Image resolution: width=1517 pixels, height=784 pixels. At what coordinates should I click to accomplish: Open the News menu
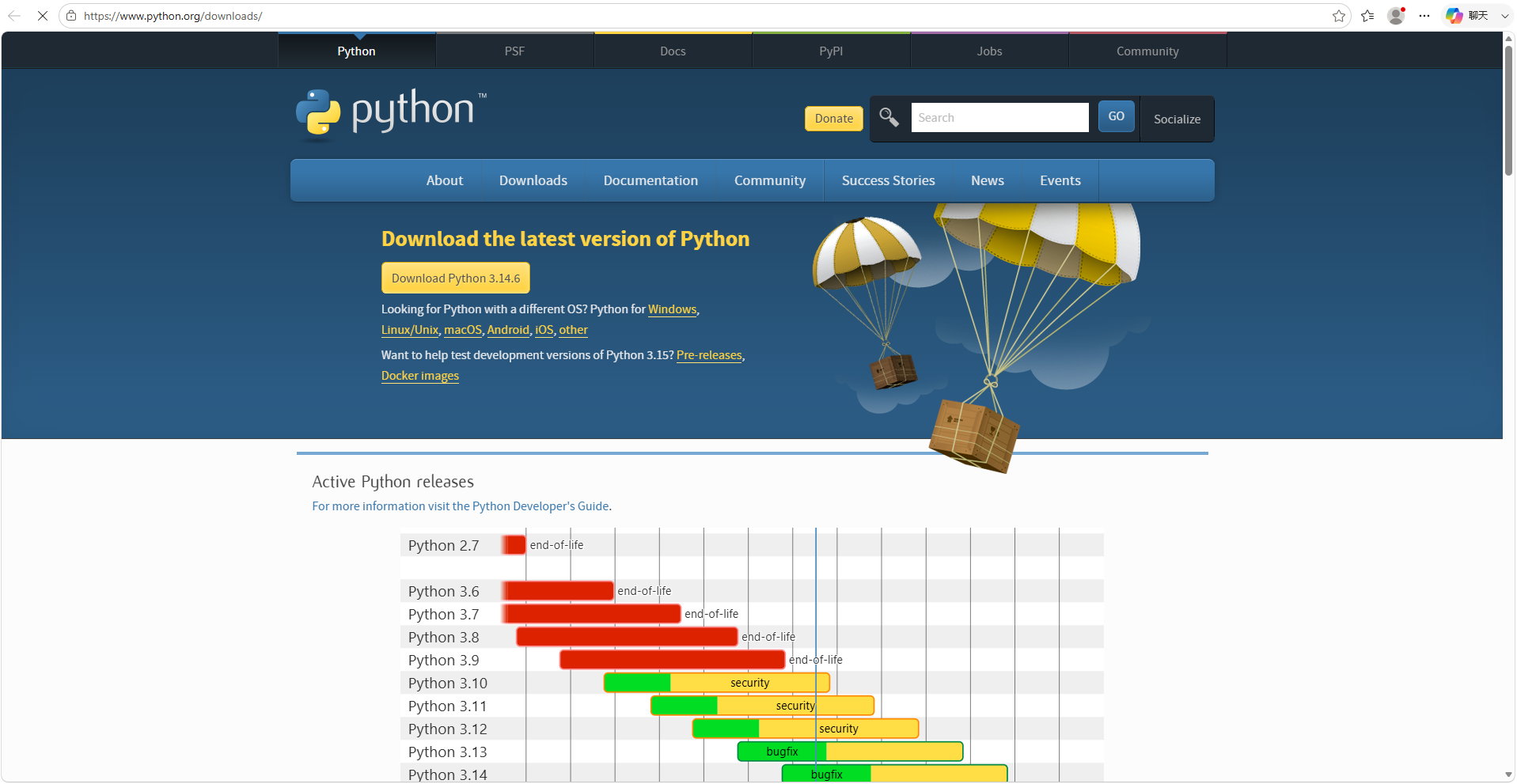click(988, 180)
